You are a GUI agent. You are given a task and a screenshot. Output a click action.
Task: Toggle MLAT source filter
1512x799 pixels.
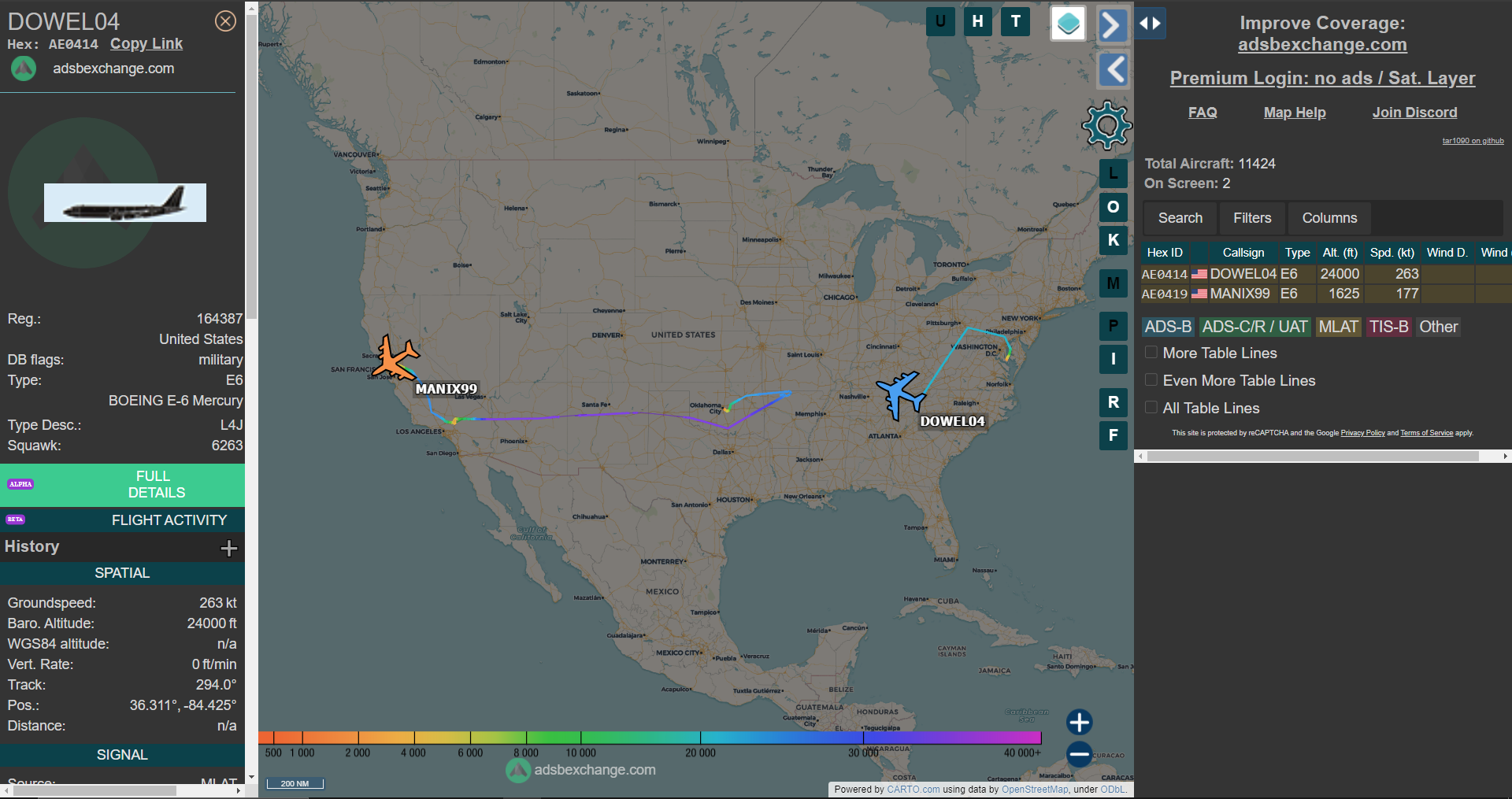(1338, 327)
